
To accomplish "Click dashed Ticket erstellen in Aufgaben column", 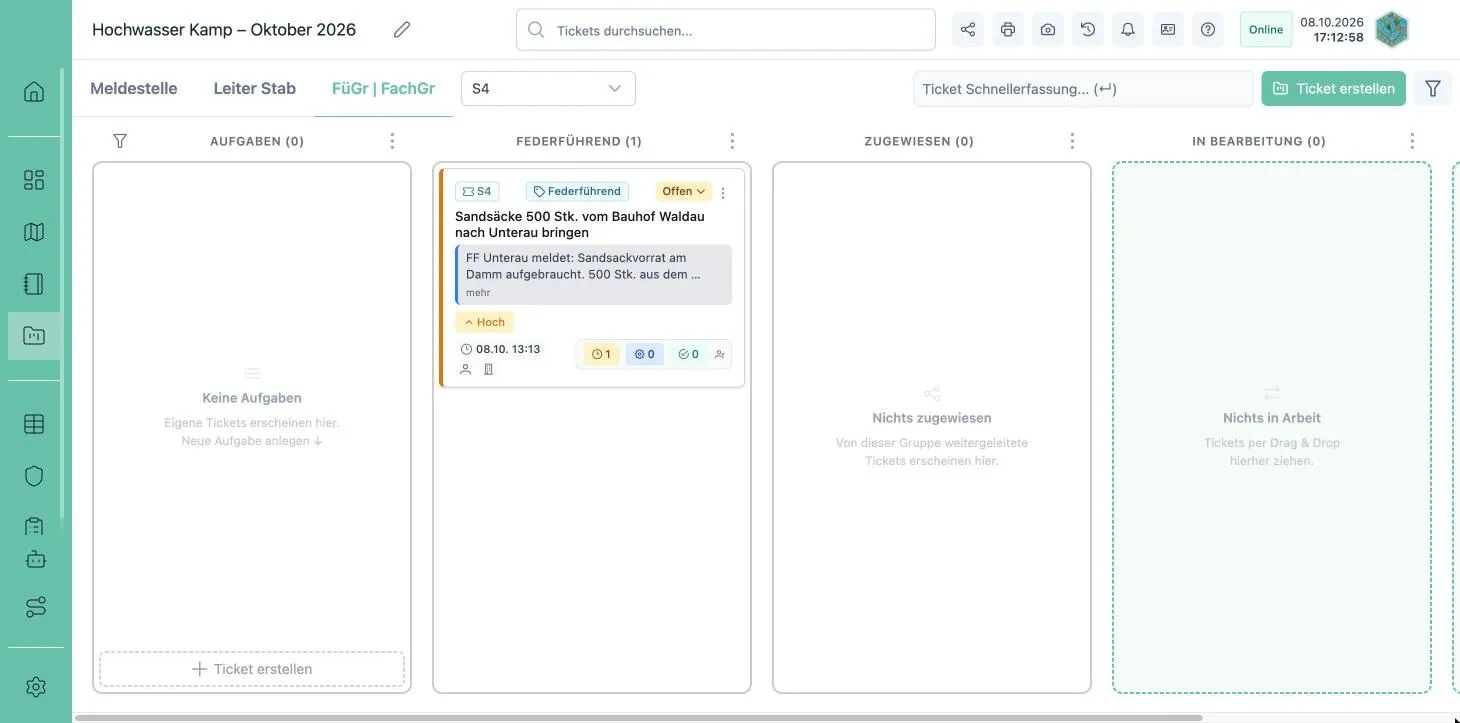I will click(x=252, y=669).
